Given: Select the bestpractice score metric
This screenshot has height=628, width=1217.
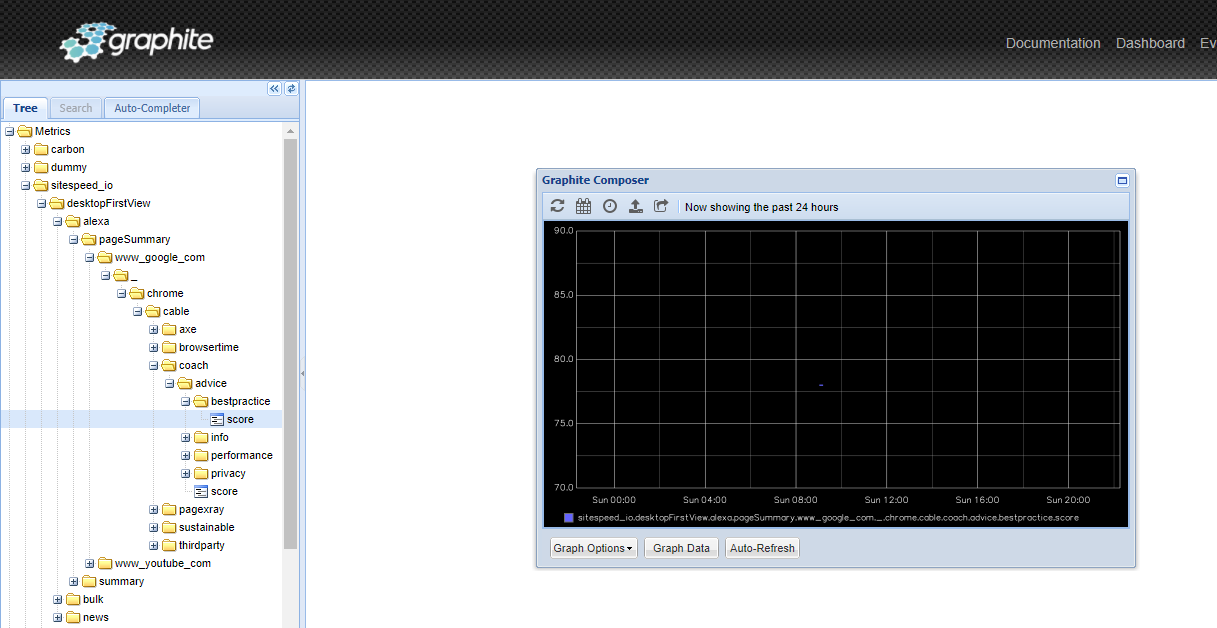Looking at the screenshot, I should click(x=239, y=419).
